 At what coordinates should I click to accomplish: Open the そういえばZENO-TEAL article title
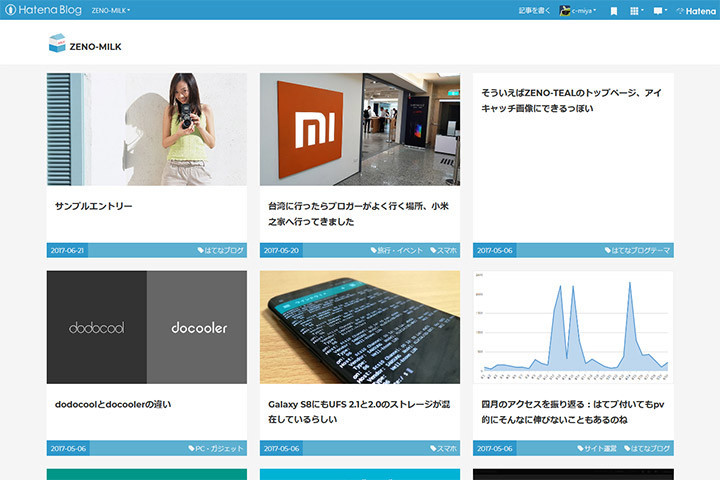click(571, 101)
